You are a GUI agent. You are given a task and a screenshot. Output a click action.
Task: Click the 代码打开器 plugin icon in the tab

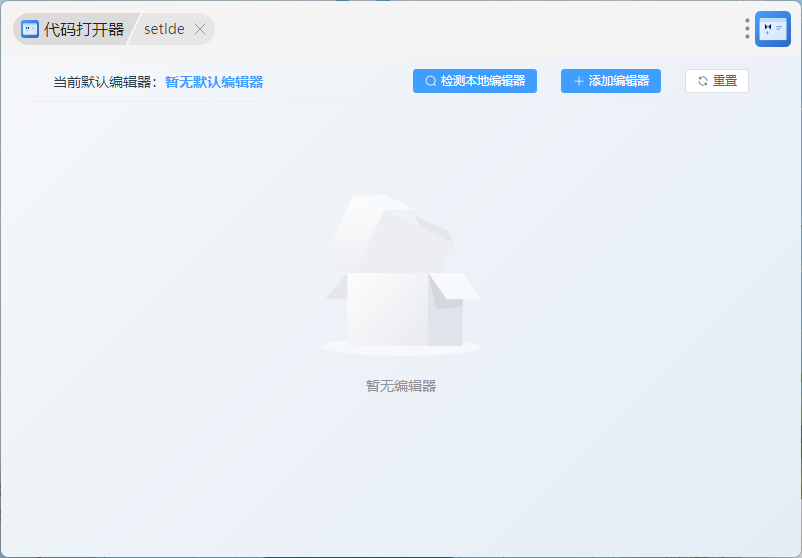(30, 29)
